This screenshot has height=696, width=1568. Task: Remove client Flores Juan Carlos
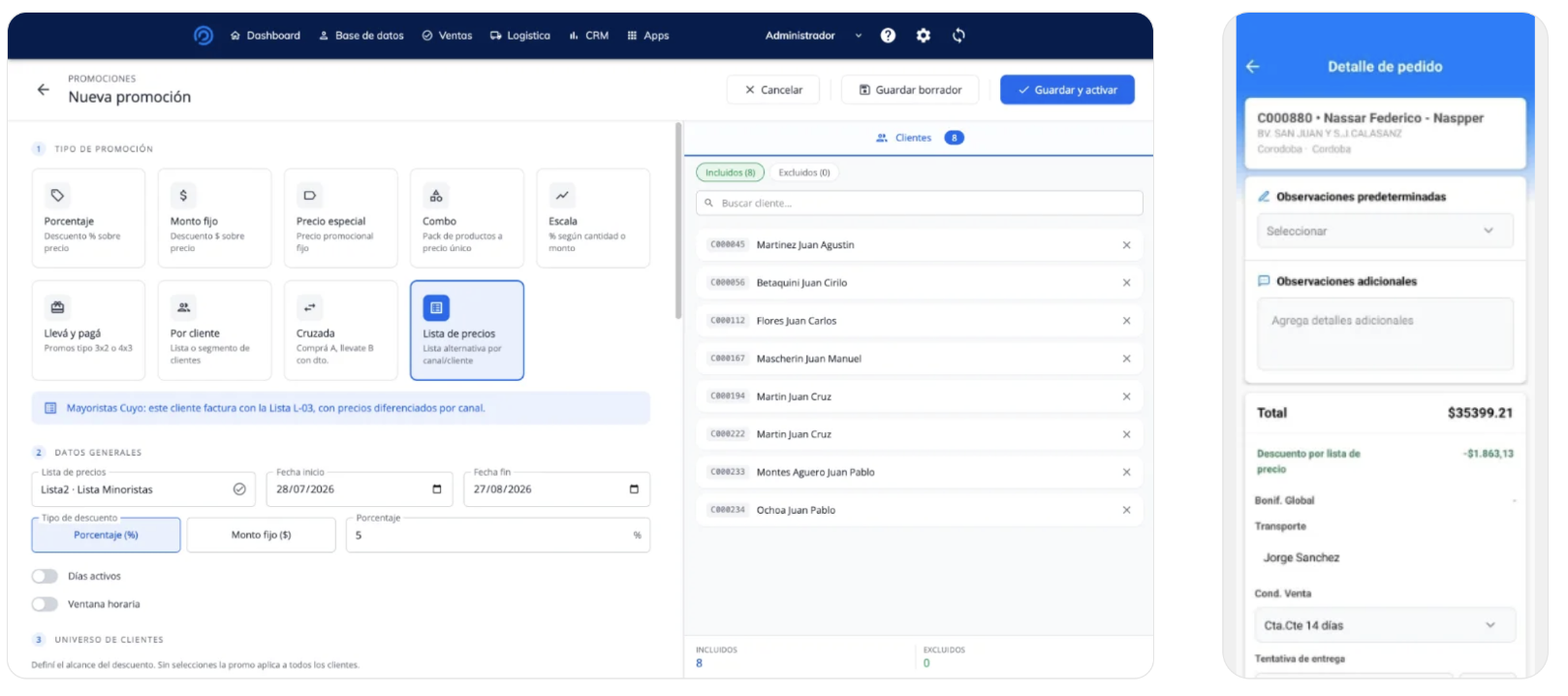coord(1126,321)
